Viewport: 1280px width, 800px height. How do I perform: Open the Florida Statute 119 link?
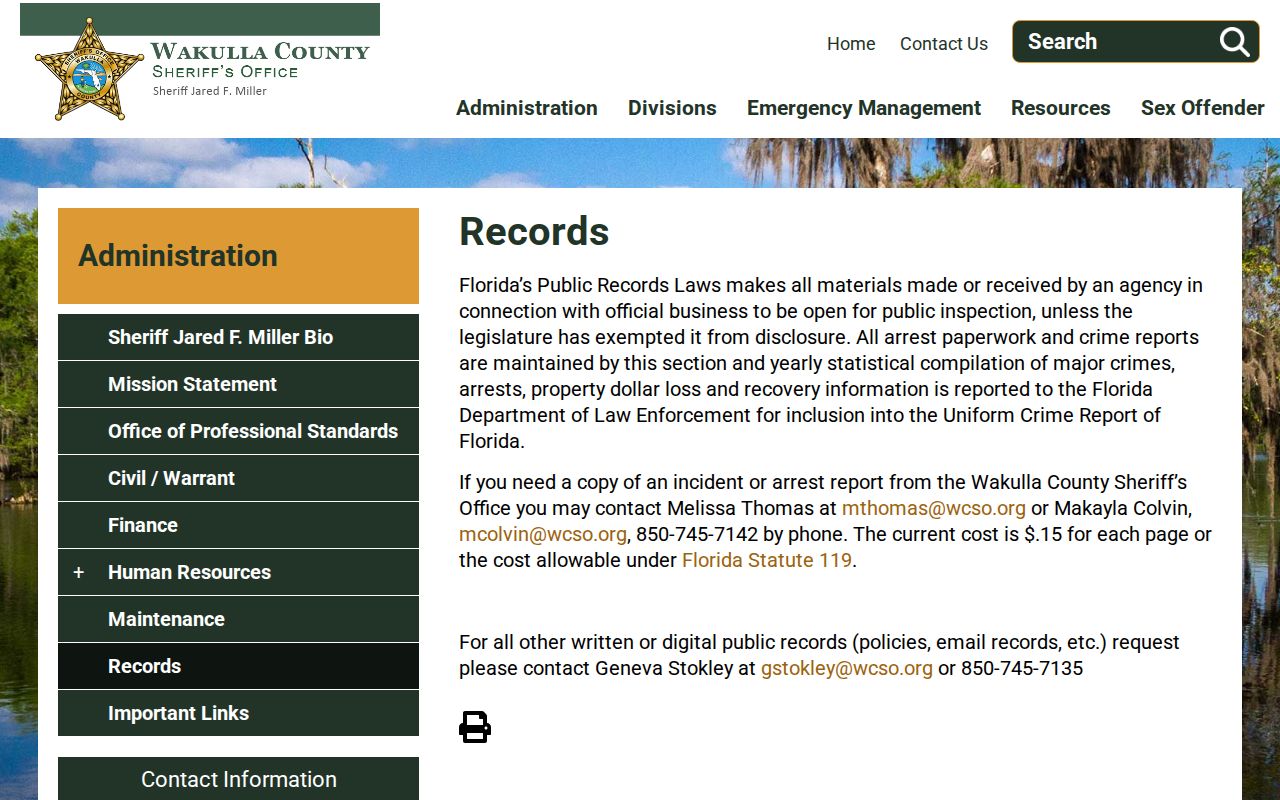[767, 560]
